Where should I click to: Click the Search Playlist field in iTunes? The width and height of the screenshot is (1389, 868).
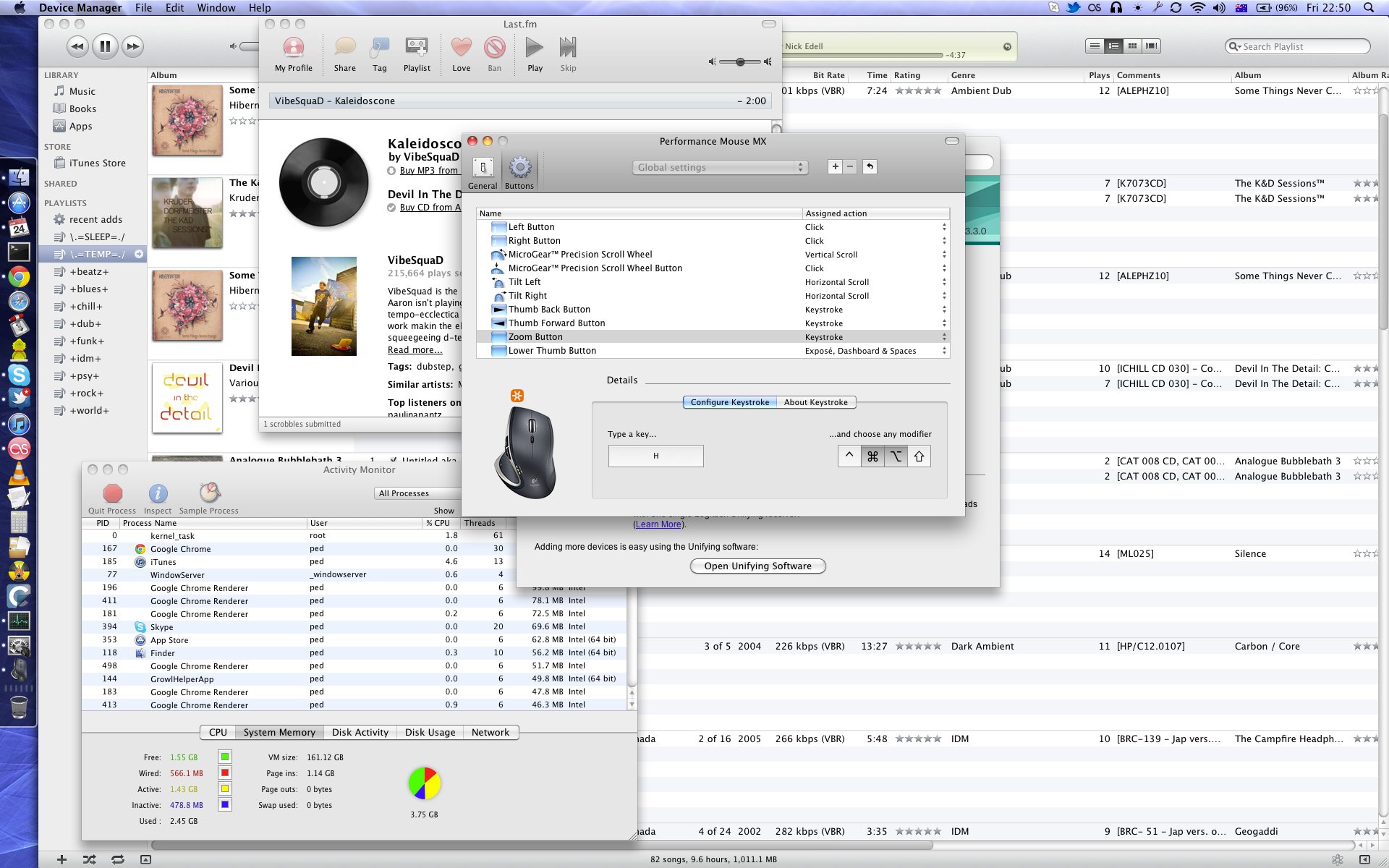point(1298,46)
